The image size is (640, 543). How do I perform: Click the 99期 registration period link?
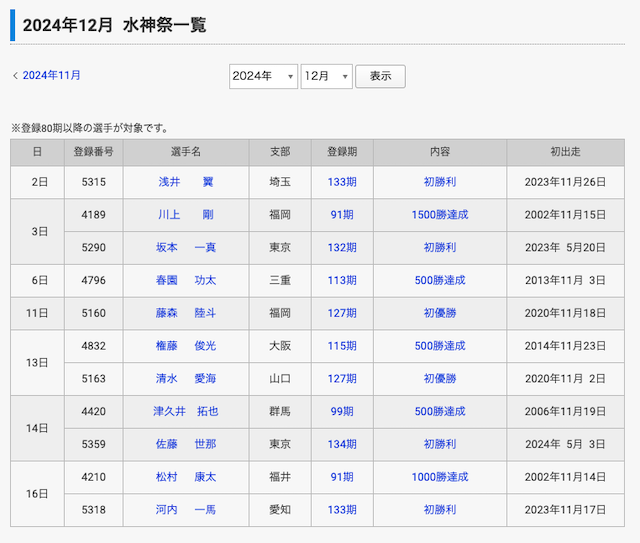(x=342, y=412)
